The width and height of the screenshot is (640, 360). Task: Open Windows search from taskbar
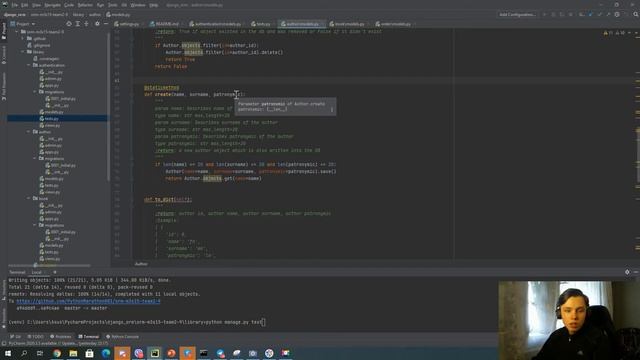click(24, 353)
